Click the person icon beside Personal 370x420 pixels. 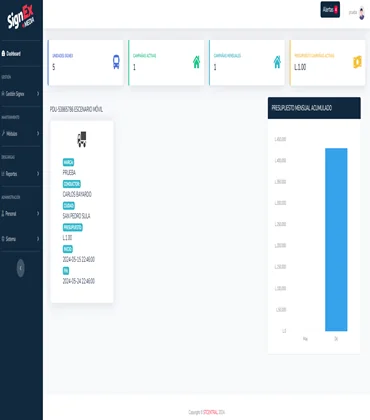(3, 213)
